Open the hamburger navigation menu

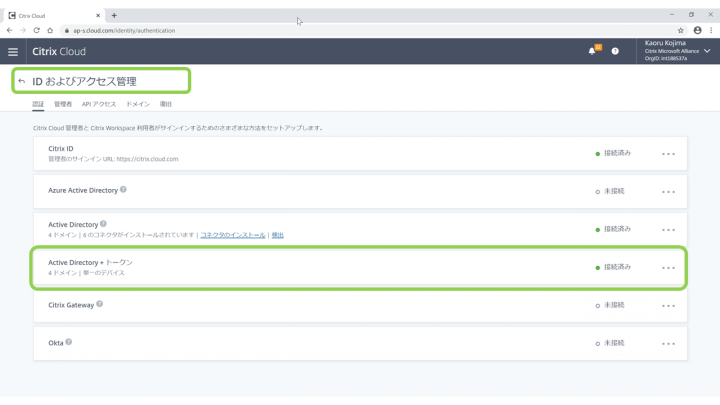click(13, 52)
